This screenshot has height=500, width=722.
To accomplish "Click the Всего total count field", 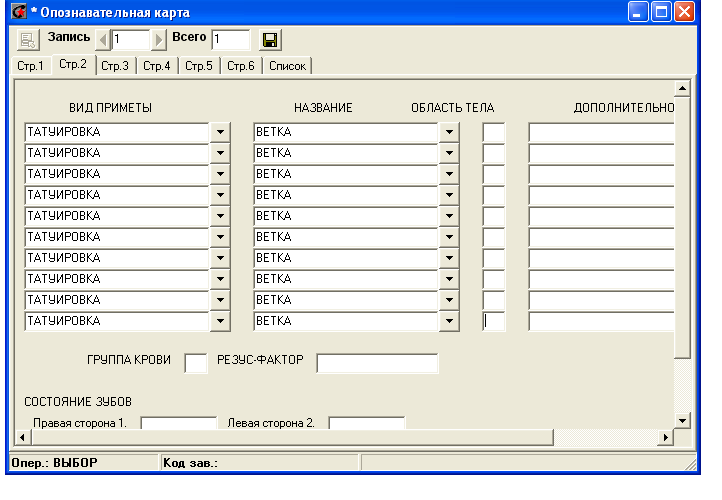I will (x=231, y=40).
